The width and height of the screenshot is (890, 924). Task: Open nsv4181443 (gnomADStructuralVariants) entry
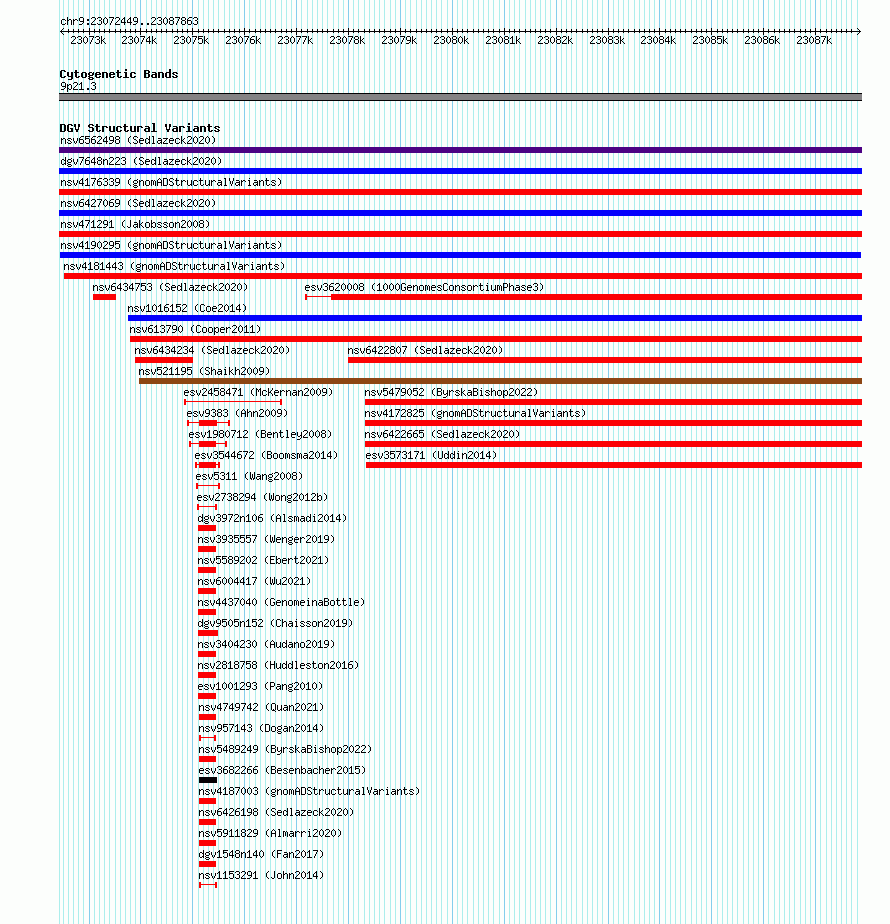[x=174, y=266]
